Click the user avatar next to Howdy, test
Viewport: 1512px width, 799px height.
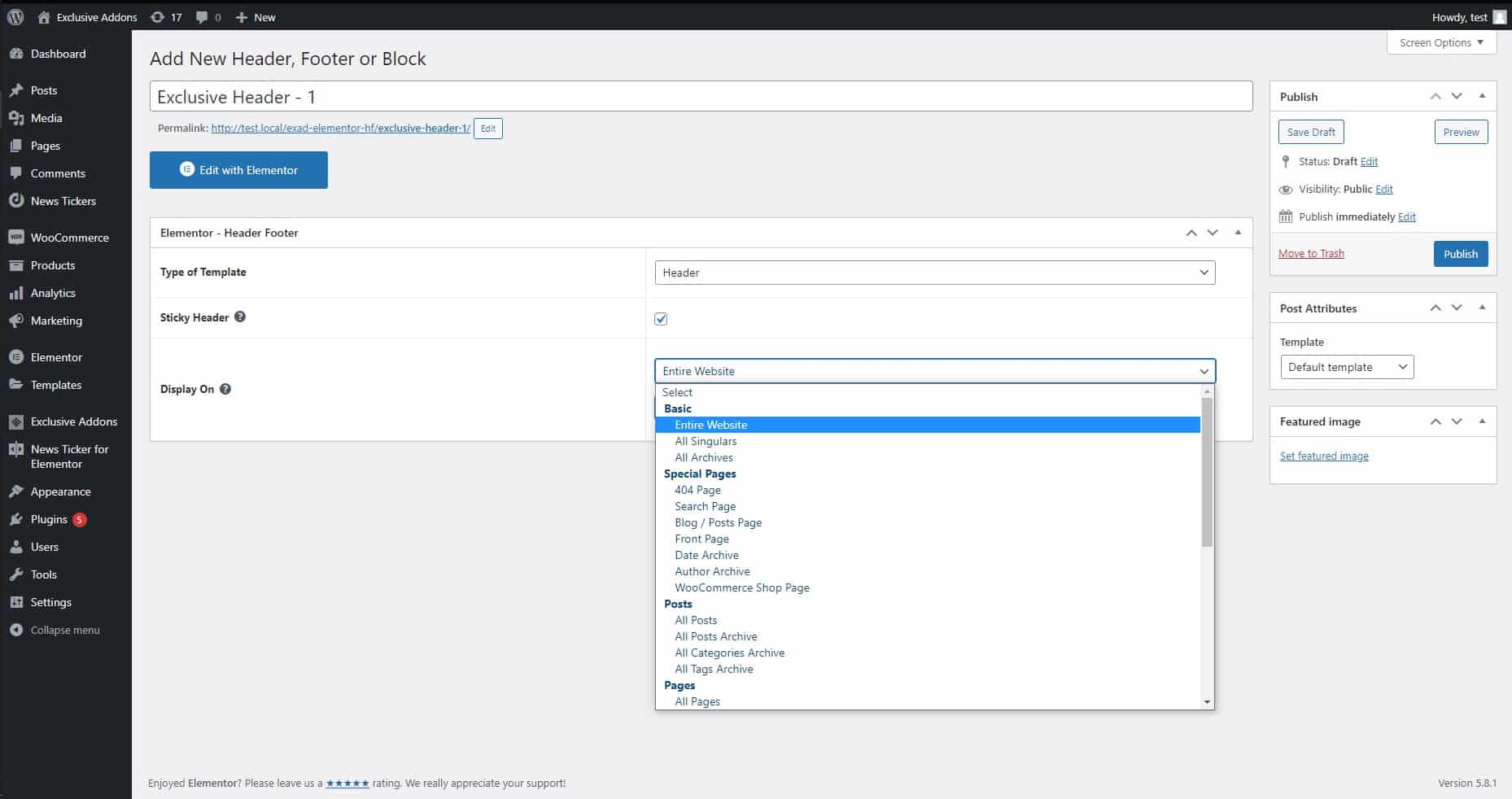(x=1499, y=17)
